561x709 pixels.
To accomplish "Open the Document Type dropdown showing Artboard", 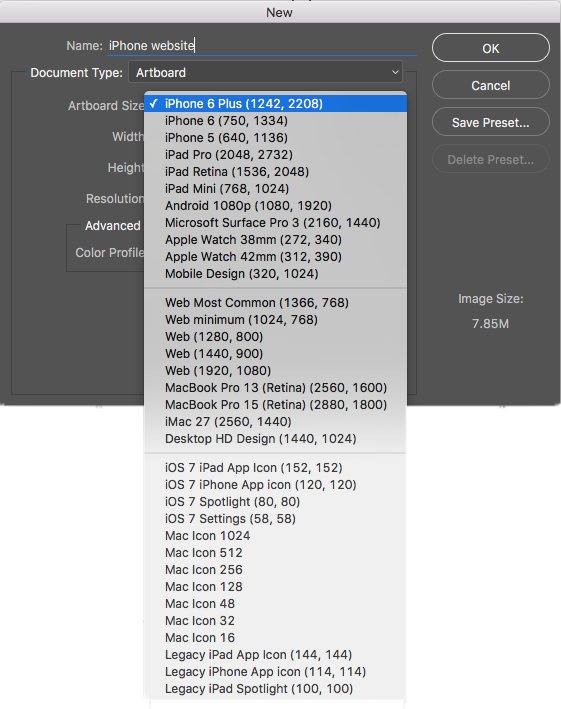I will (x=265, y=72).
